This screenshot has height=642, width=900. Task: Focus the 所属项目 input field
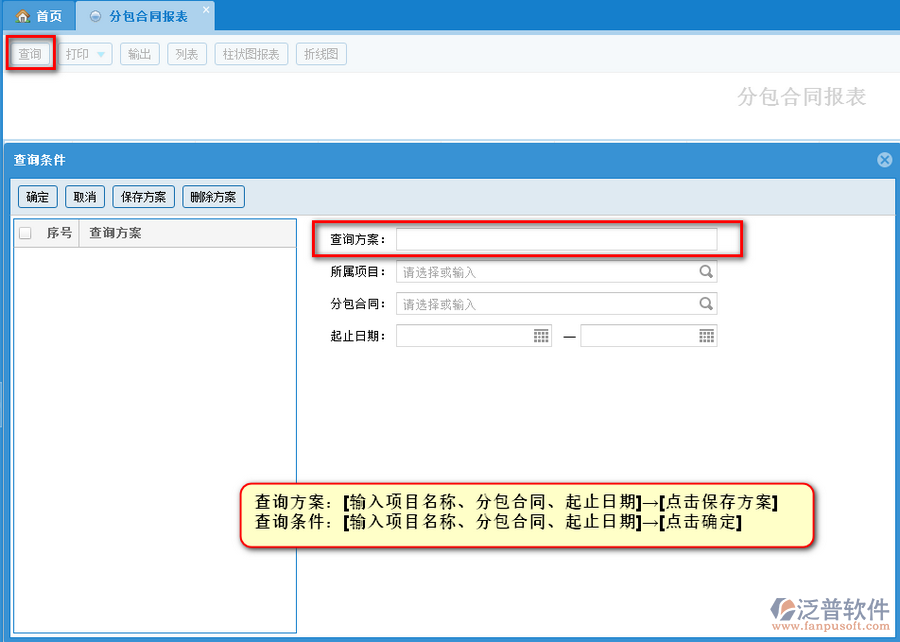coord(556,272)
